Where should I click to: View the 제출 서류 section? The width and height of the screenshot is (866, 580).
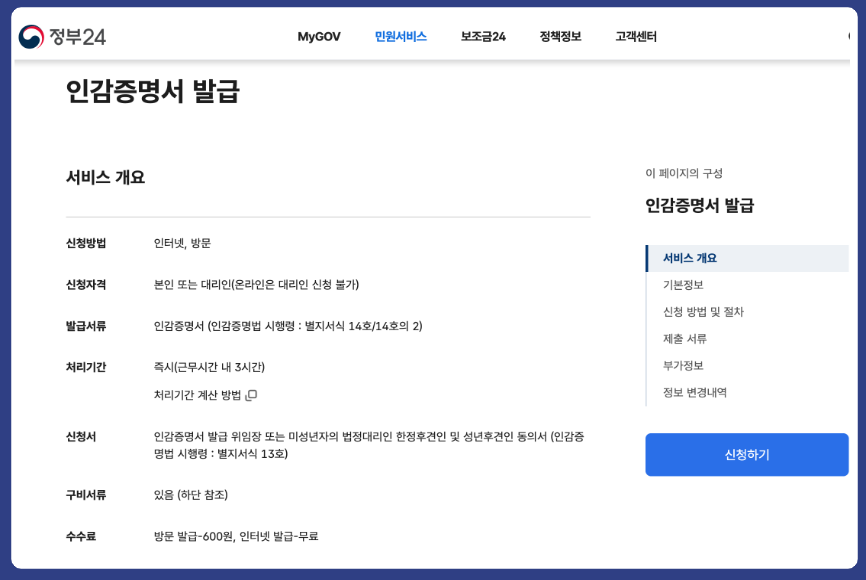pos(685,337)
